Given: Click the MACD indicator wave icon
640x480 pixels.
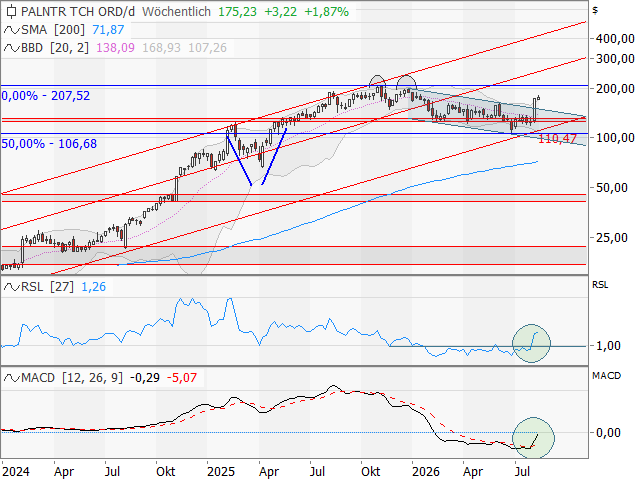Looking at the screenshot, I should [x=11, y=378].
